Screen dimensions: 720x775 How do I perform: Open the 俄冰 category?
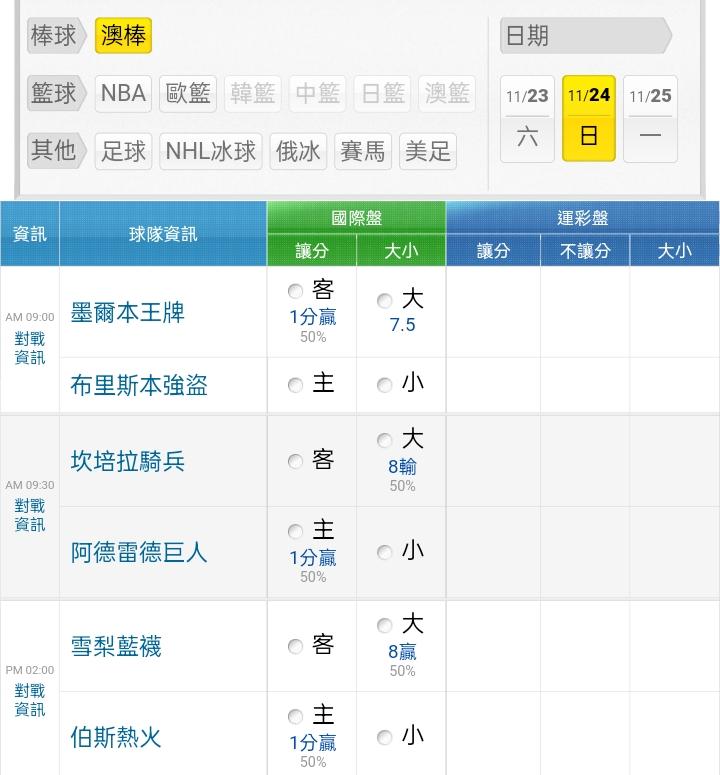tap(298, 151)
